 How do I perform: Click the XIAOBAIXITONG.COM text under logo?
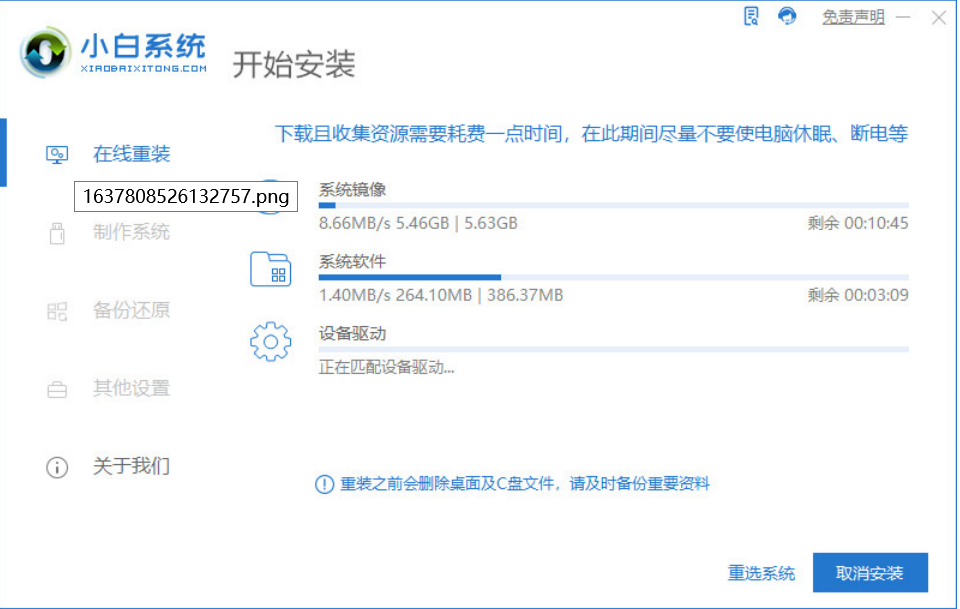tap(143, 69)
